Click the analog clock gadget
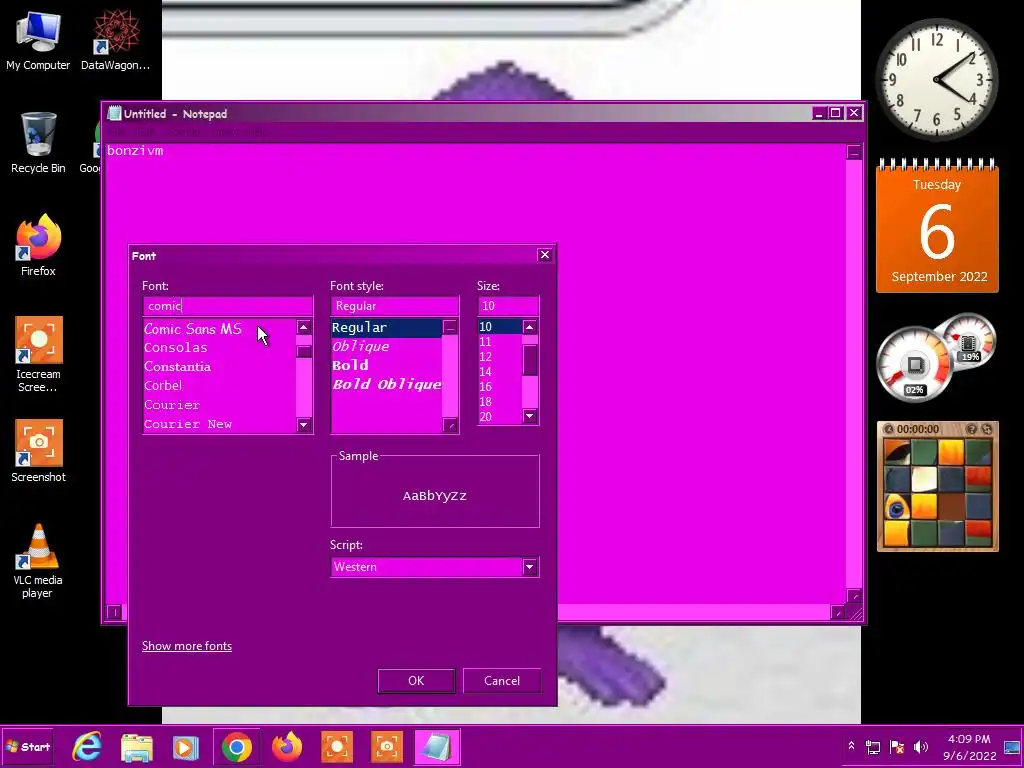 click(x=936, y=80)
